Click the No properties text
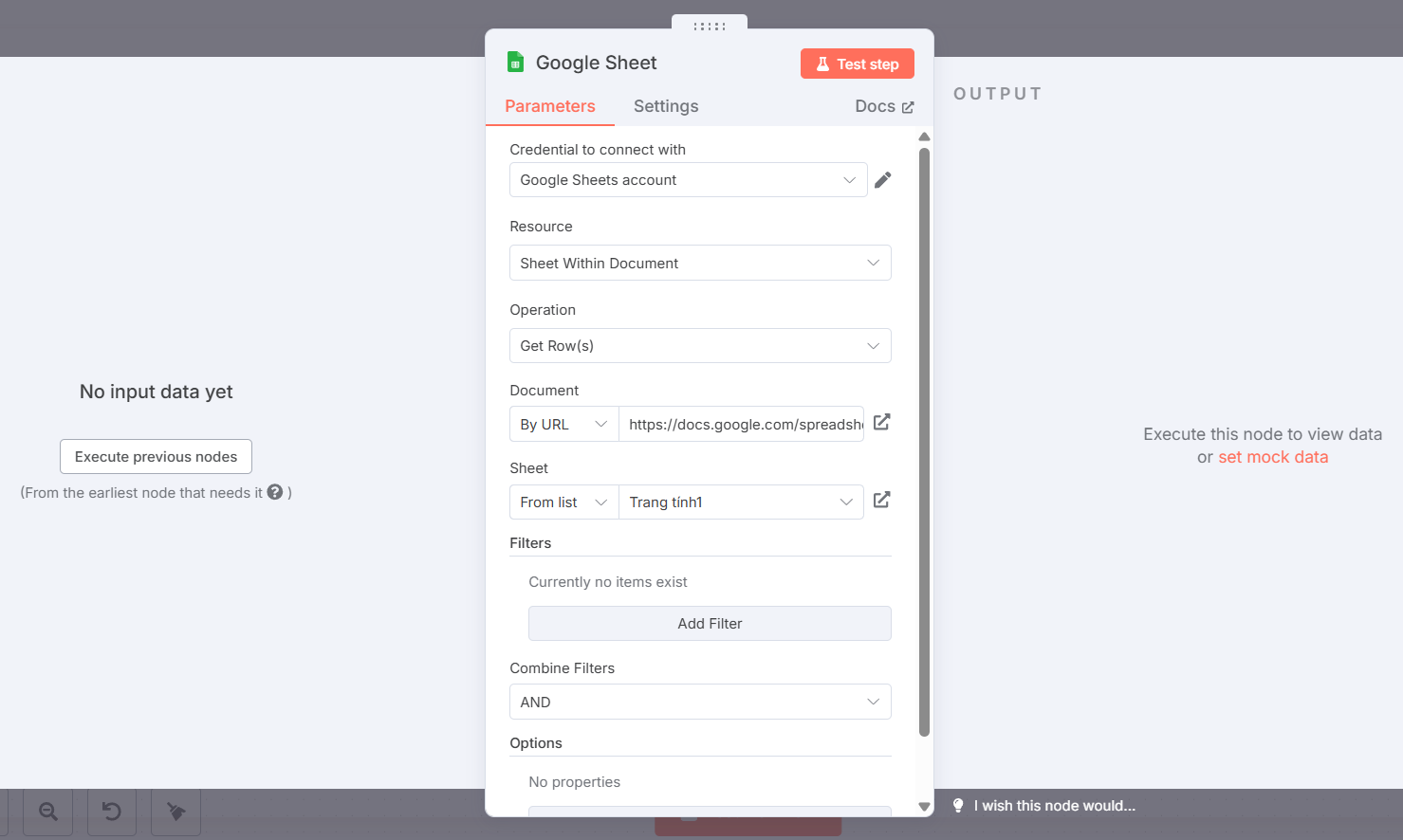This screenshot has height=840, width=1403. [x=575, y=782]
